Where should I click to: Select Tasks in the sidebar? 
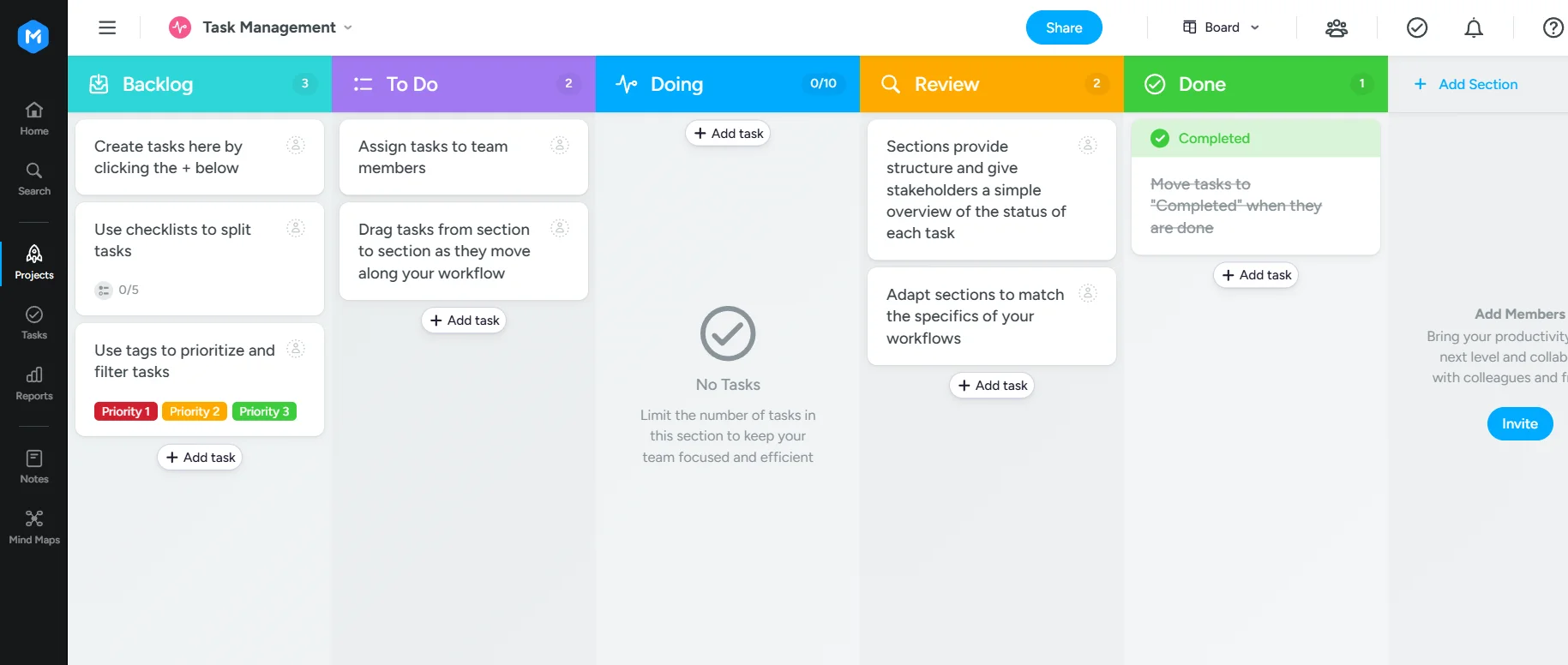point(34,322)
